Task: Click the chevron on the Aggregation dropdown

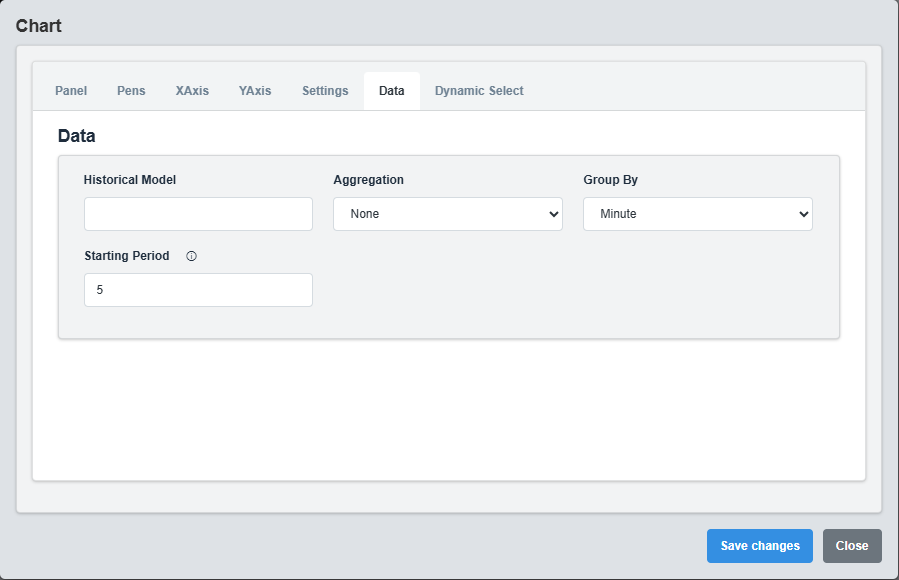Action: [x=553, y=213]
